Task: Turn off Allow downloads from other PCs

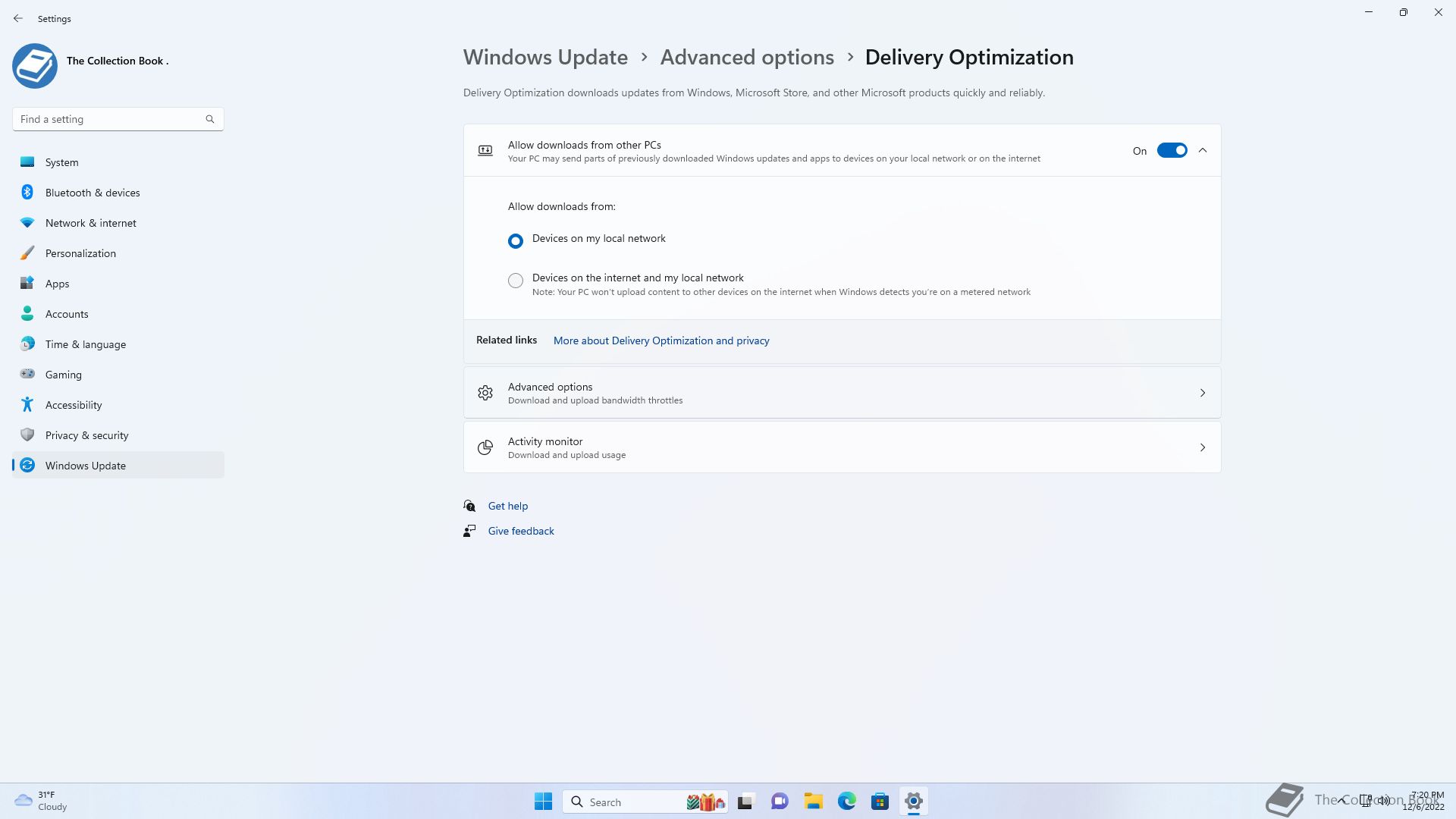Action: (x=1172, y=150)
